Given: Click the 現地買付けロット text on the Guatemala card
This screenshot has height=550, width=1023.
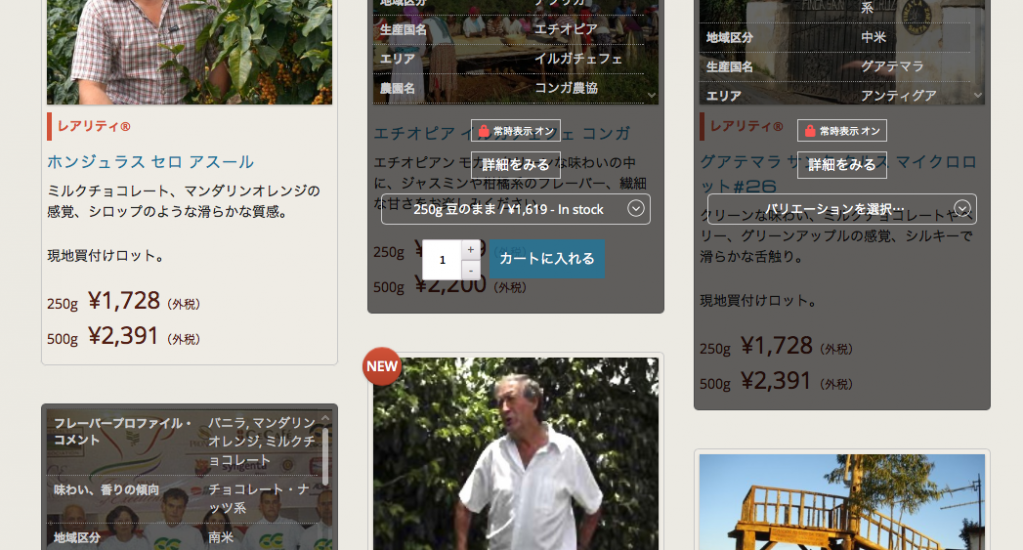Looking at the screenshot, I should coord(759,301).
